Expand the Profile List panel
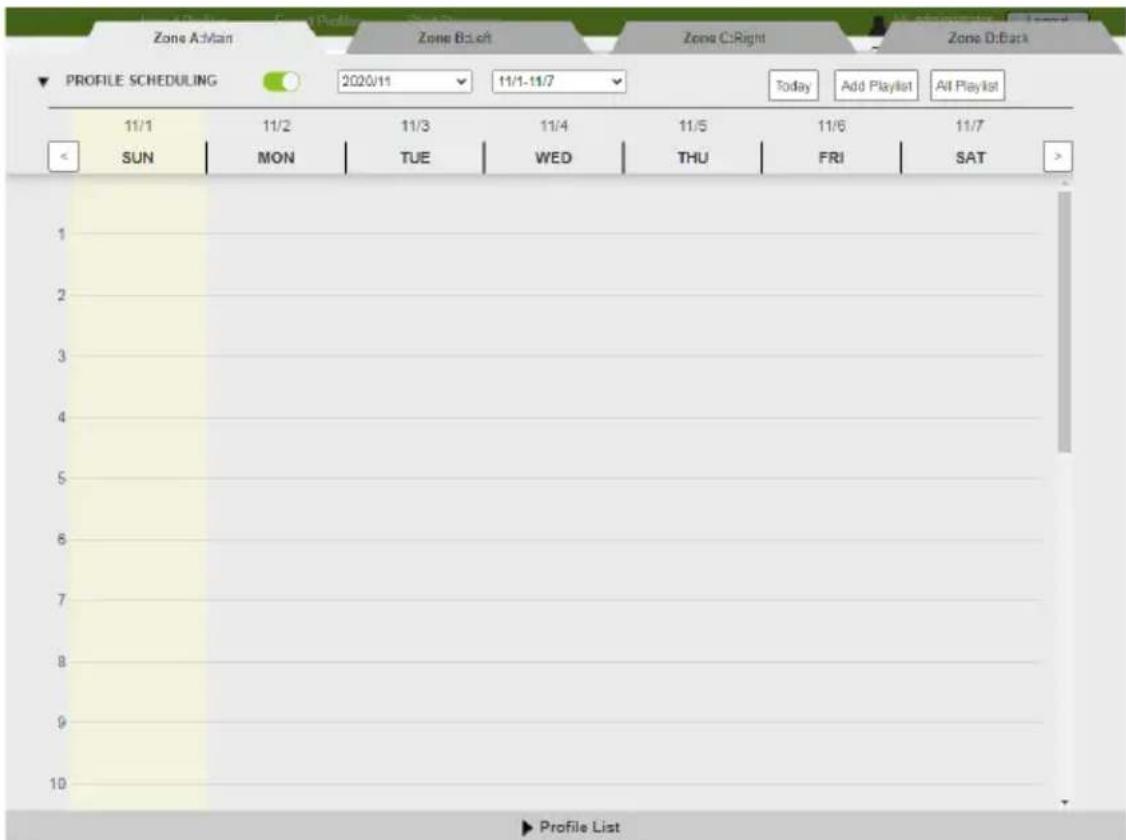 point(572,827)
